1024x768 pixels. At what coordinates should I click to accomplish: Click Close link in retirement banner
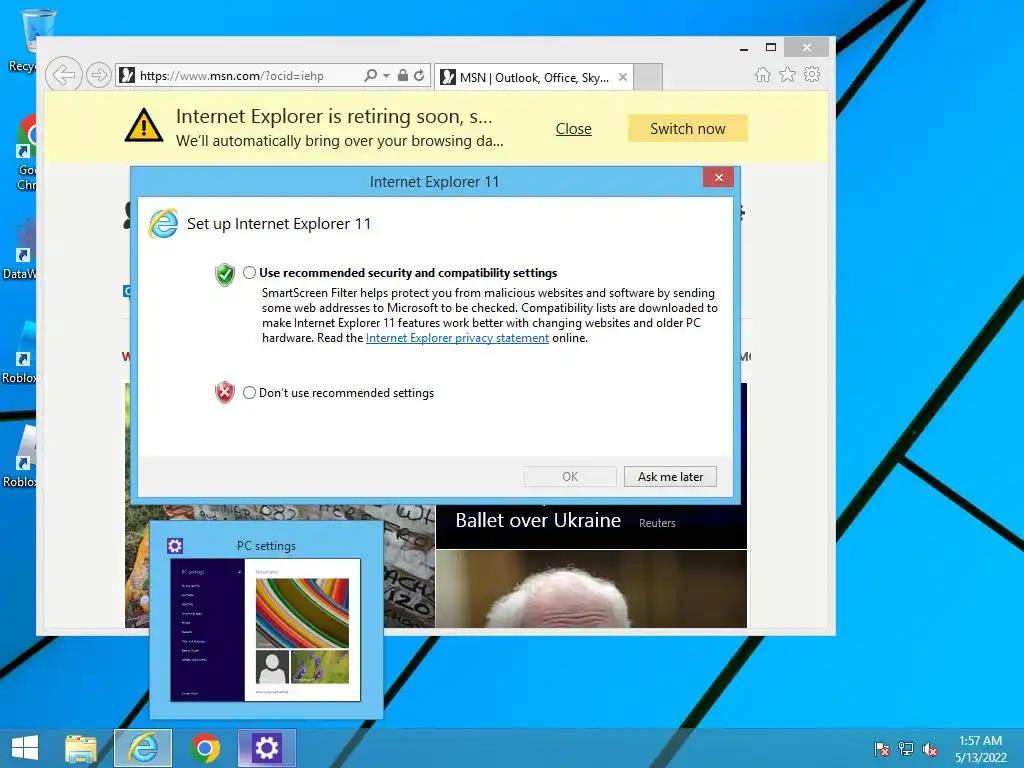573,129
